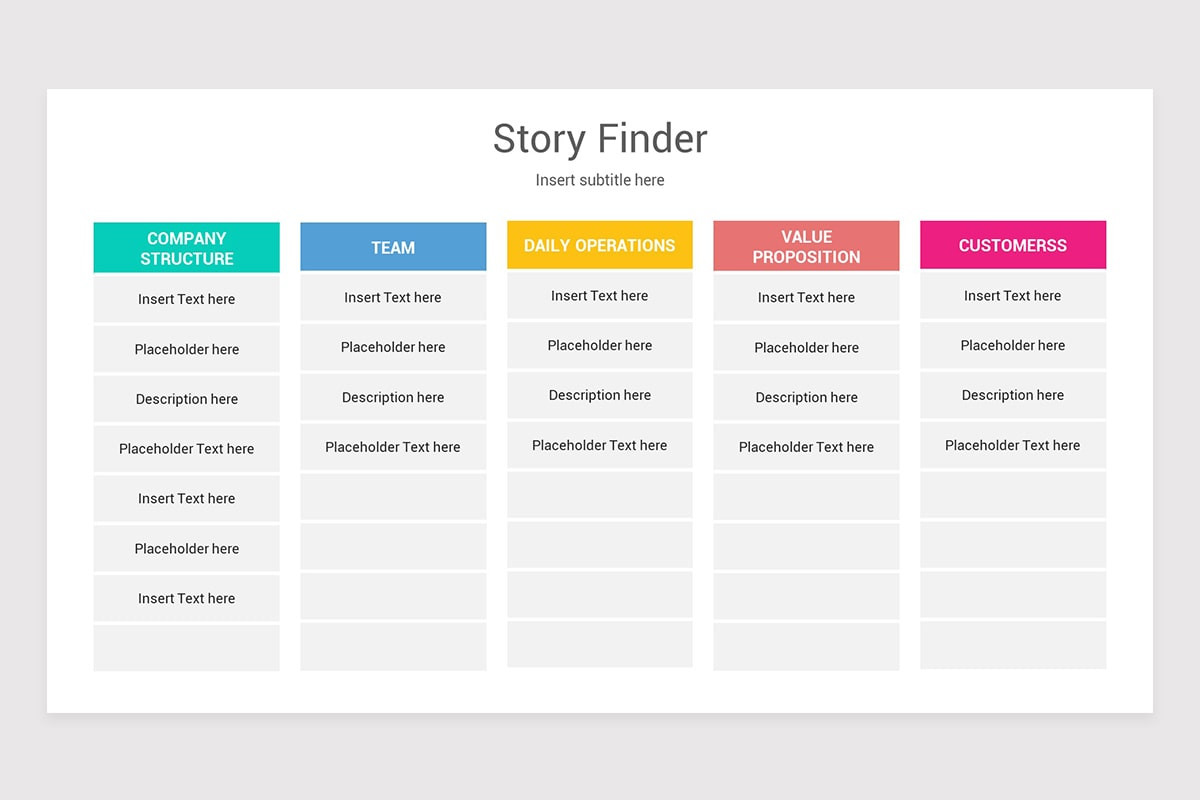Select 'Placeholder Text here' cell under Company Structure

[187, 449]
